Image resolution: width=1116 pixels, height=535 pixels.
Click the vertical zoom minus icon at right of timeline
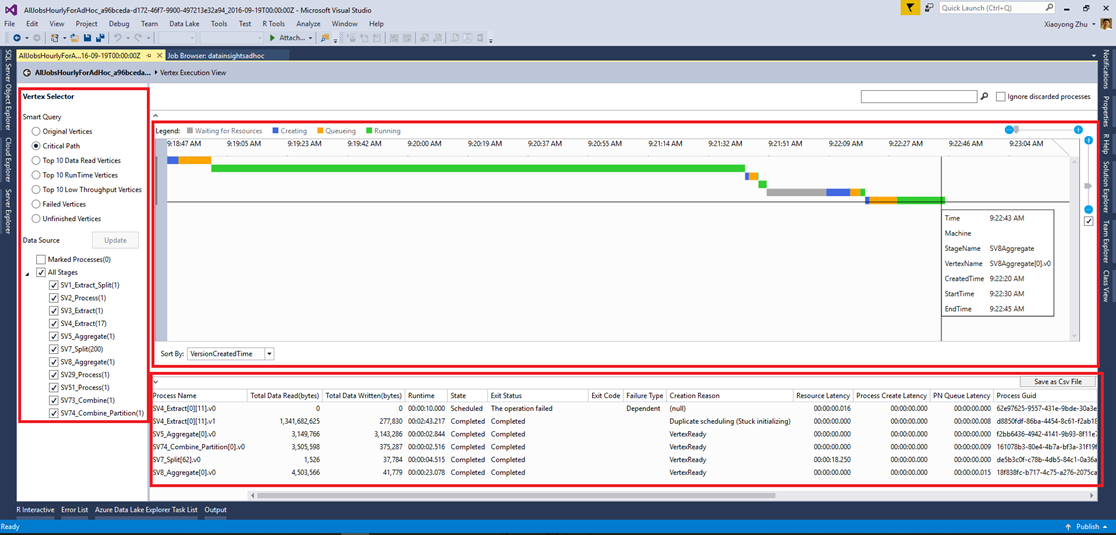pos(1088,210)
